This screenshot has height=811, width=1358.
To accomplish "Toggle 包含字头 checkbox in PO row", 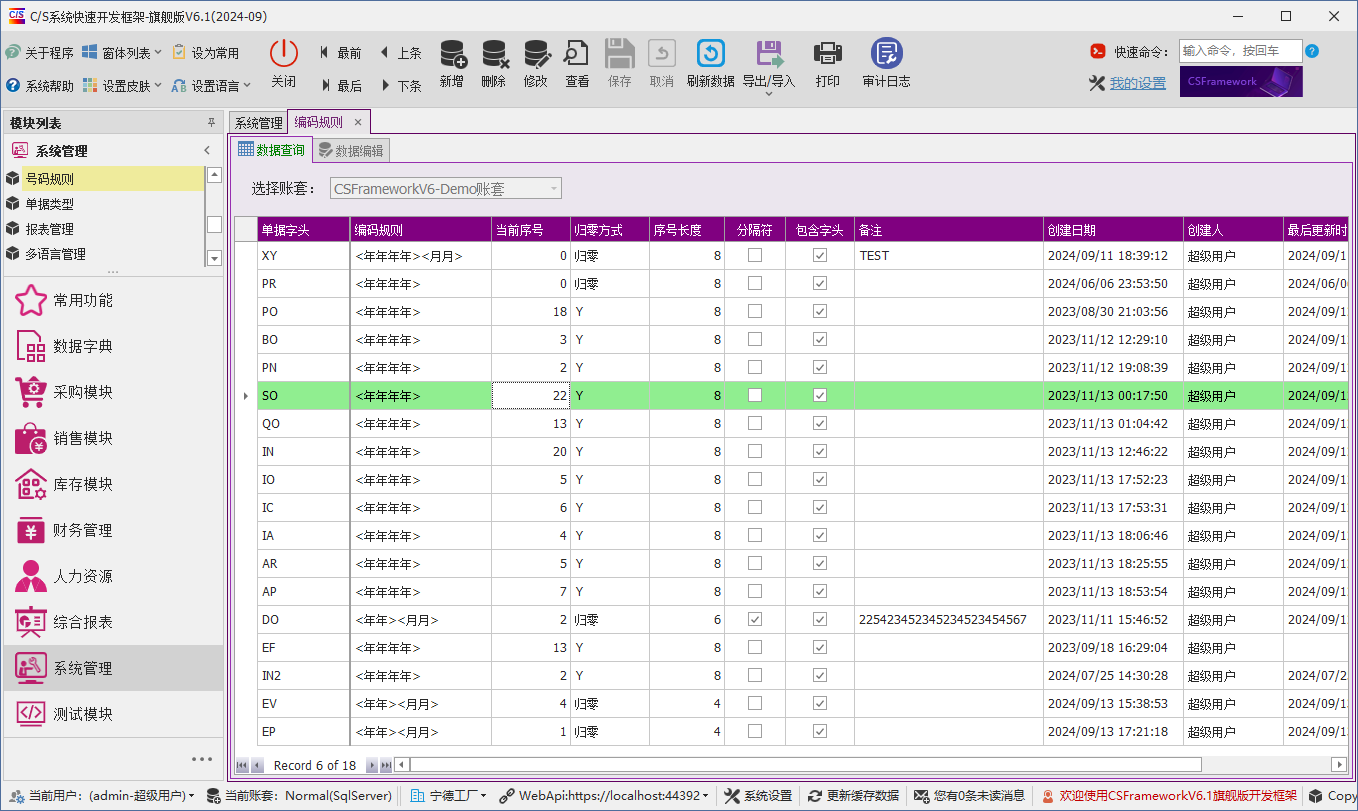I will pos(820,311).
